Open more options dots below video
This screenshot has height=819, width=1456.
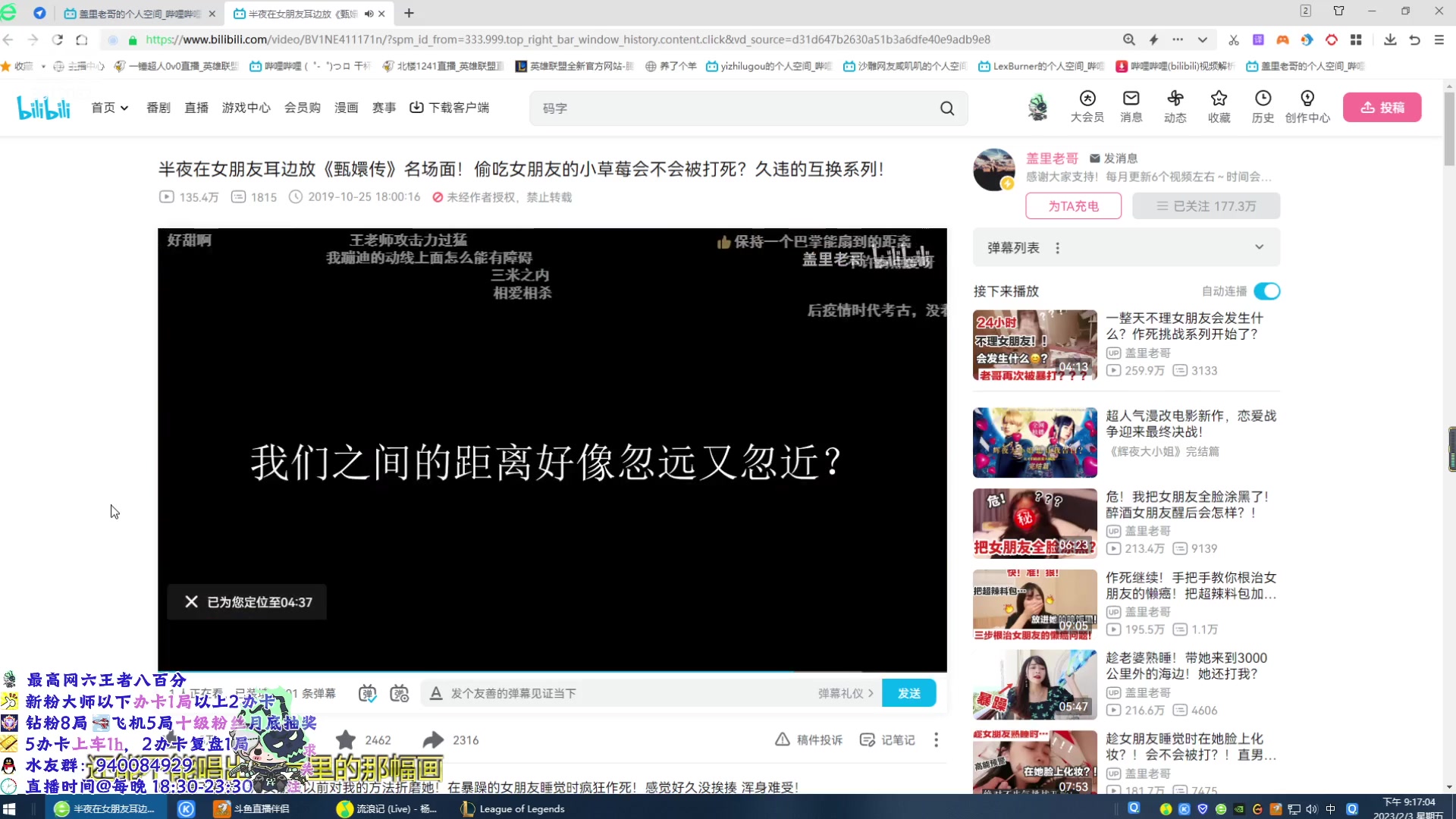point(936,740)
